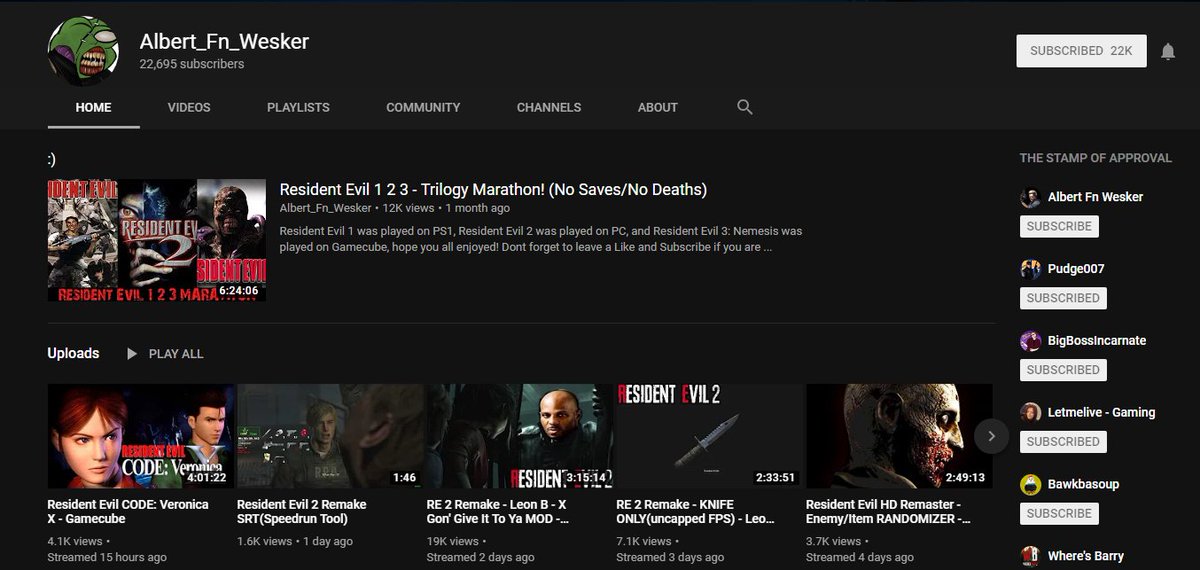Toggle Subscribed button under Pudge007
1200x570 pixels.
[1063, 298]
